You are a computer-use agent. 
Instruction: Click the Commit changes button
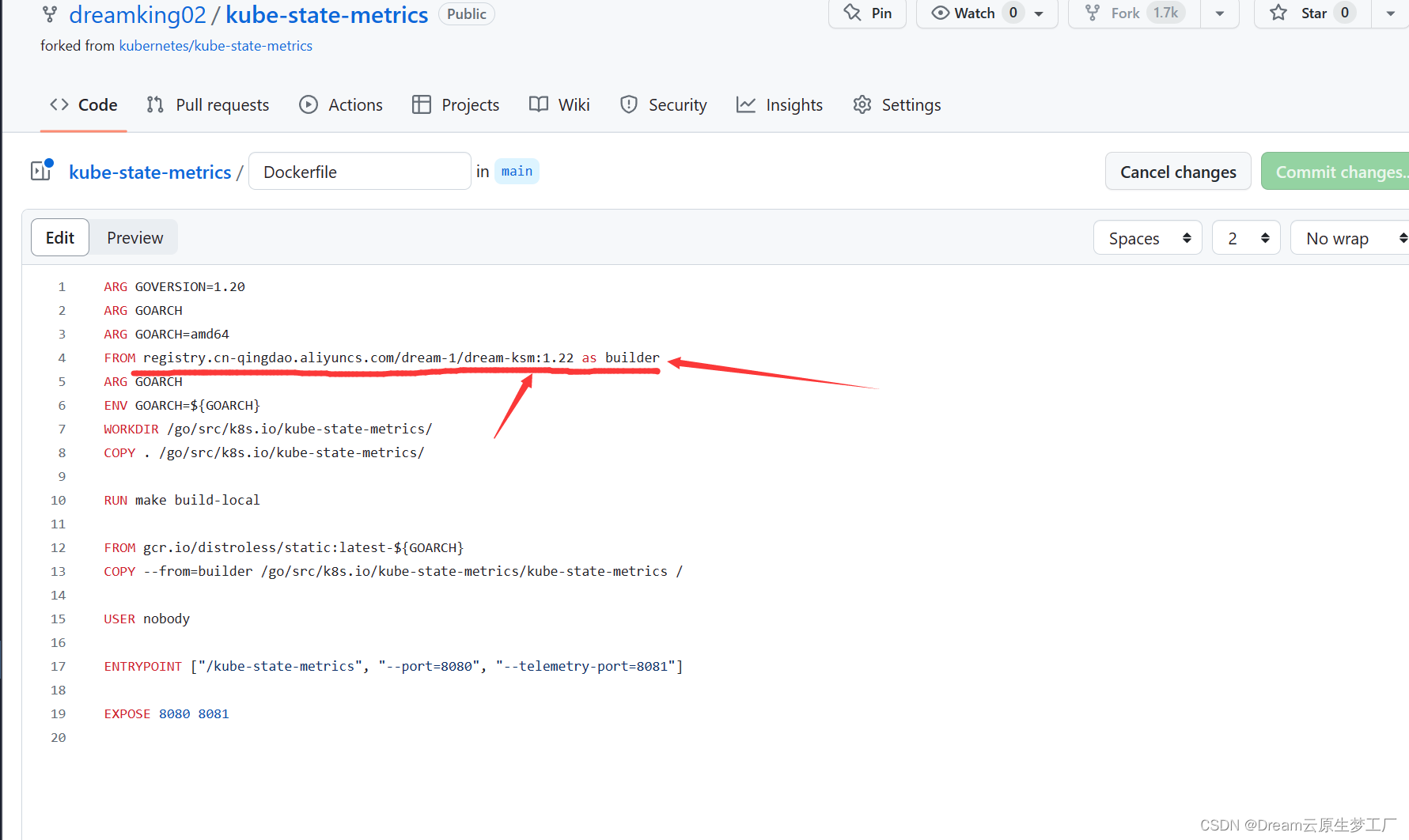(x=1335, y=172)
